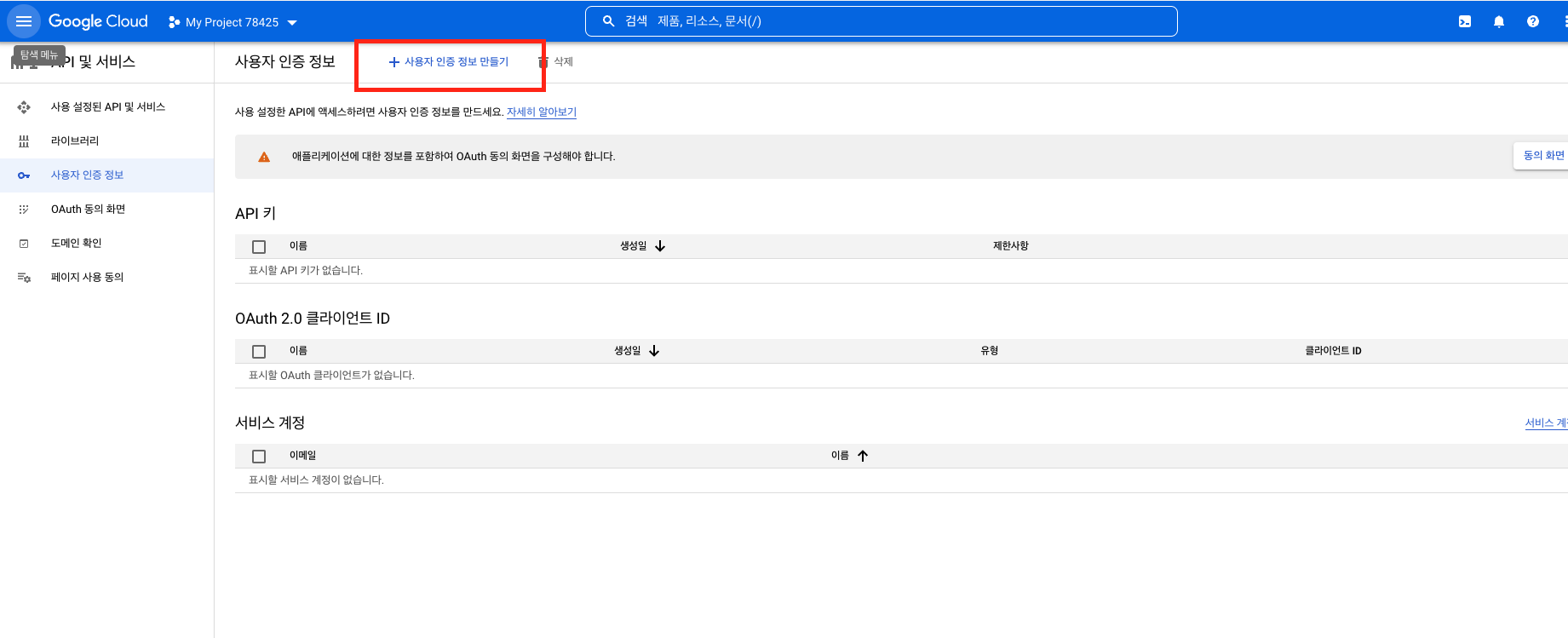This screenshot has height=638, width=1568.
Task: Select 도메인 확인 in sidebar
Action: 76,244
